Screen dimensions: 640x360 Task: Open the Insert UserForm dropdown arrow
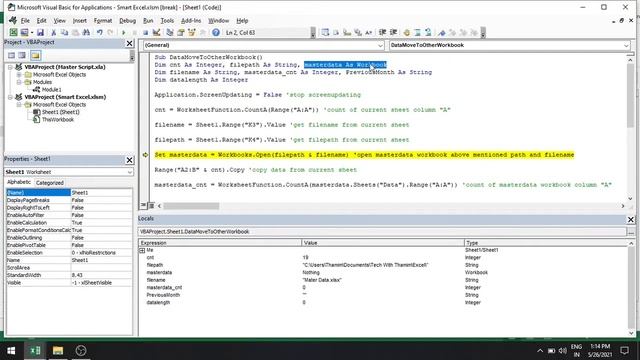(x=32, y=32)
